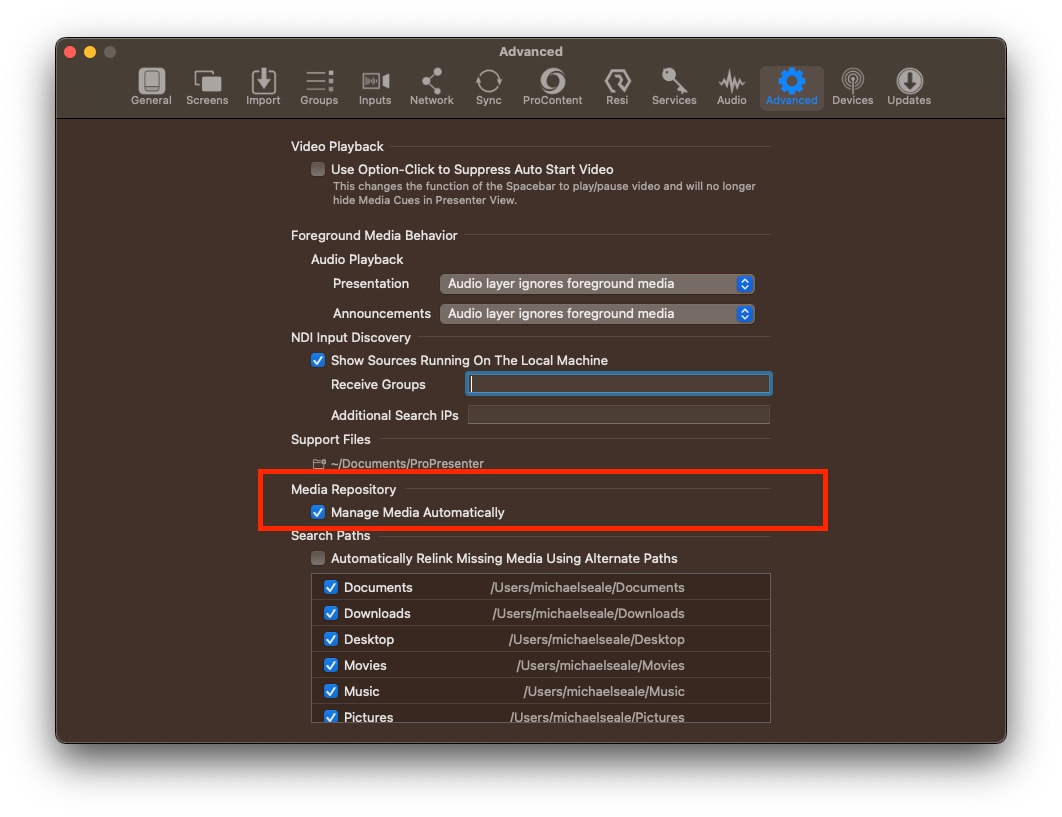Click the ~/Documents/ProPresenter support path
The height and width of the screenshot is (817, 1062).
(407, 464)
